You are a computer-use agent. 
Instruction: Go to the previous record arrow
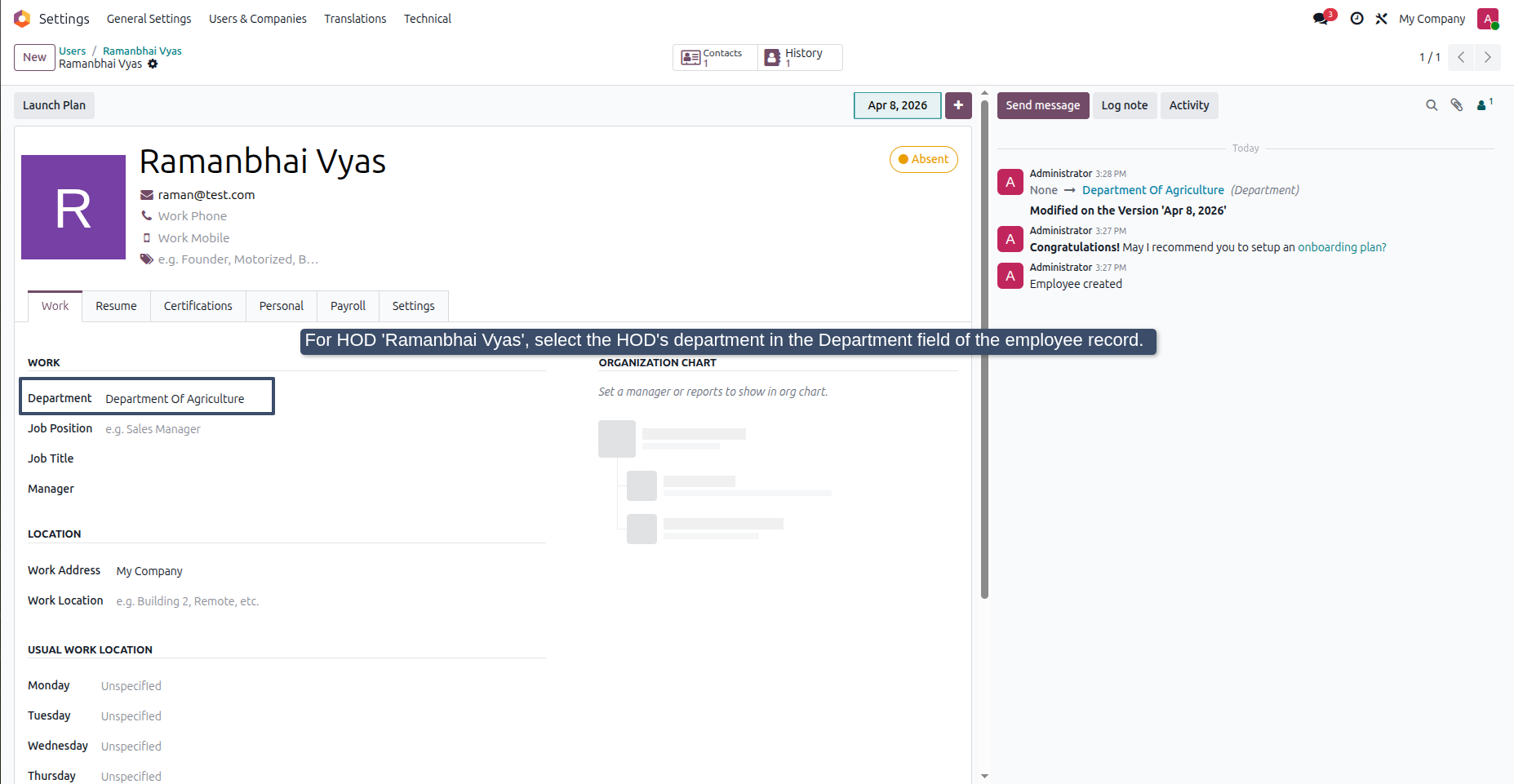pos(1461,57)
